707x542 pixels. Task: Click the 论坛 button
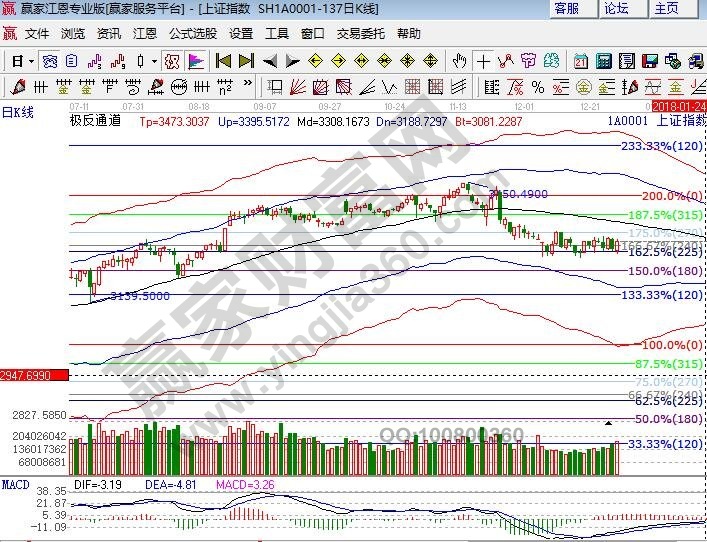tap(617, 9)
